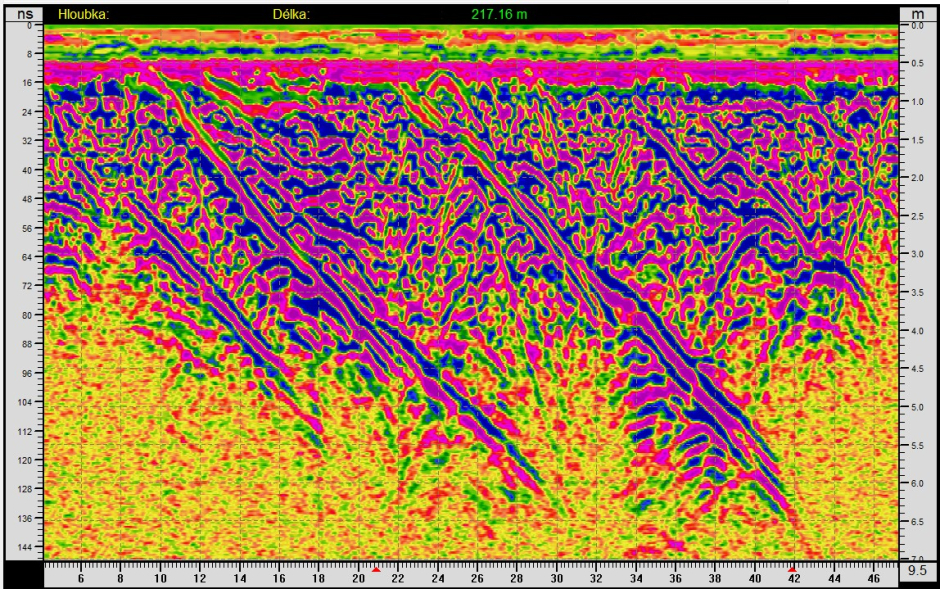The width and height of the screenshot is (940, 589).
Task: Click the 6.5 depth tick label
Action: pyautogui.click(x=917, y=521)
